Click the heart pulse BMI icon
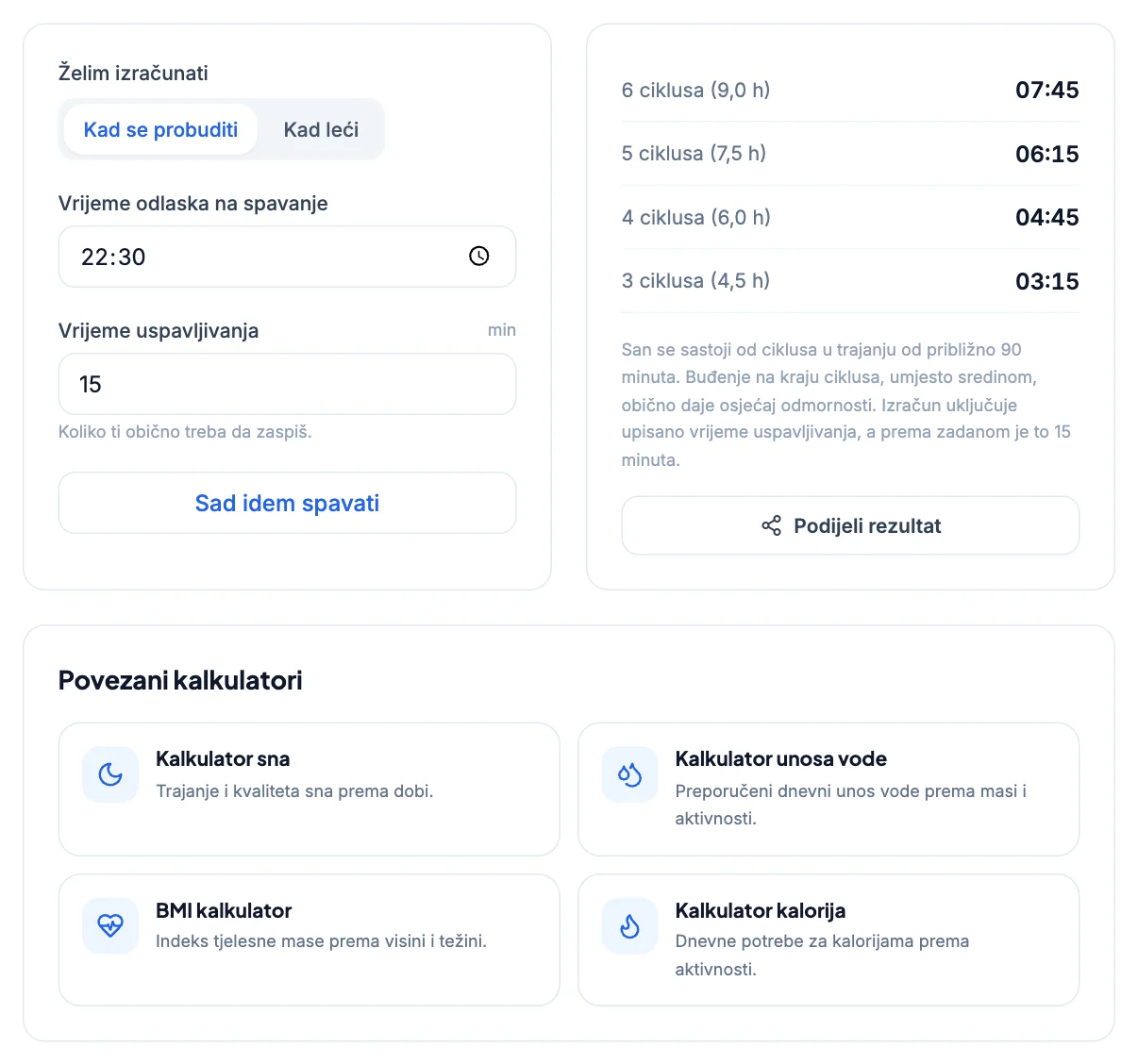Screen dimensions: 1138x1064 (x=110, y=925)
